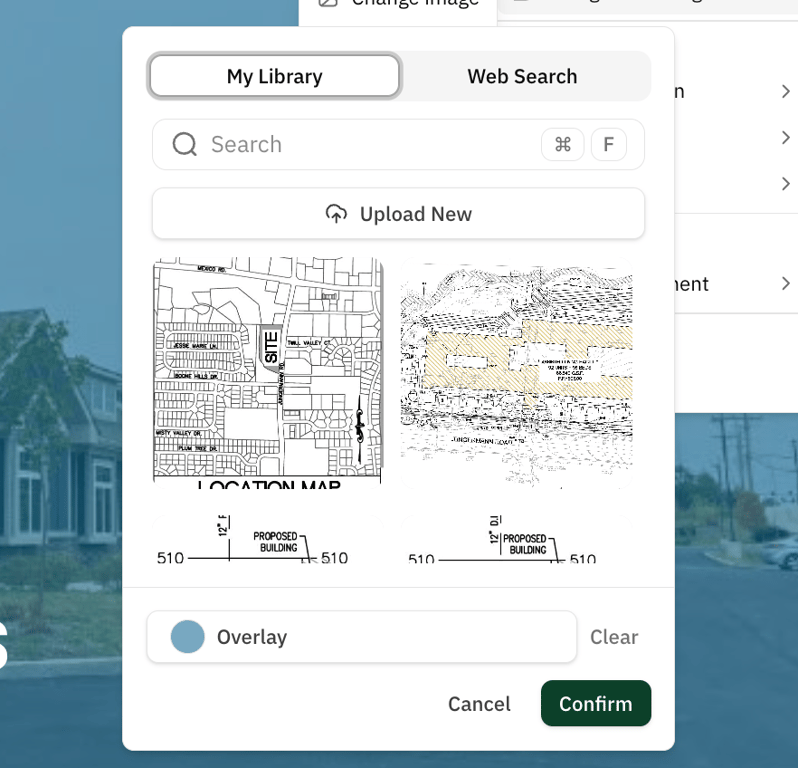
Task: Clear the overlay color
Action: click(614, 637)
